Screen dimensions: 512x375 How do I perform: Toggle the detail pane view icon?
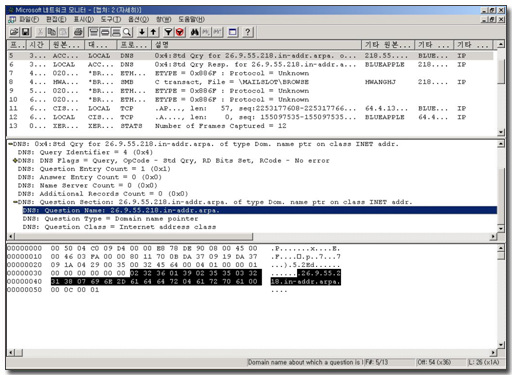tap(105, 32)
